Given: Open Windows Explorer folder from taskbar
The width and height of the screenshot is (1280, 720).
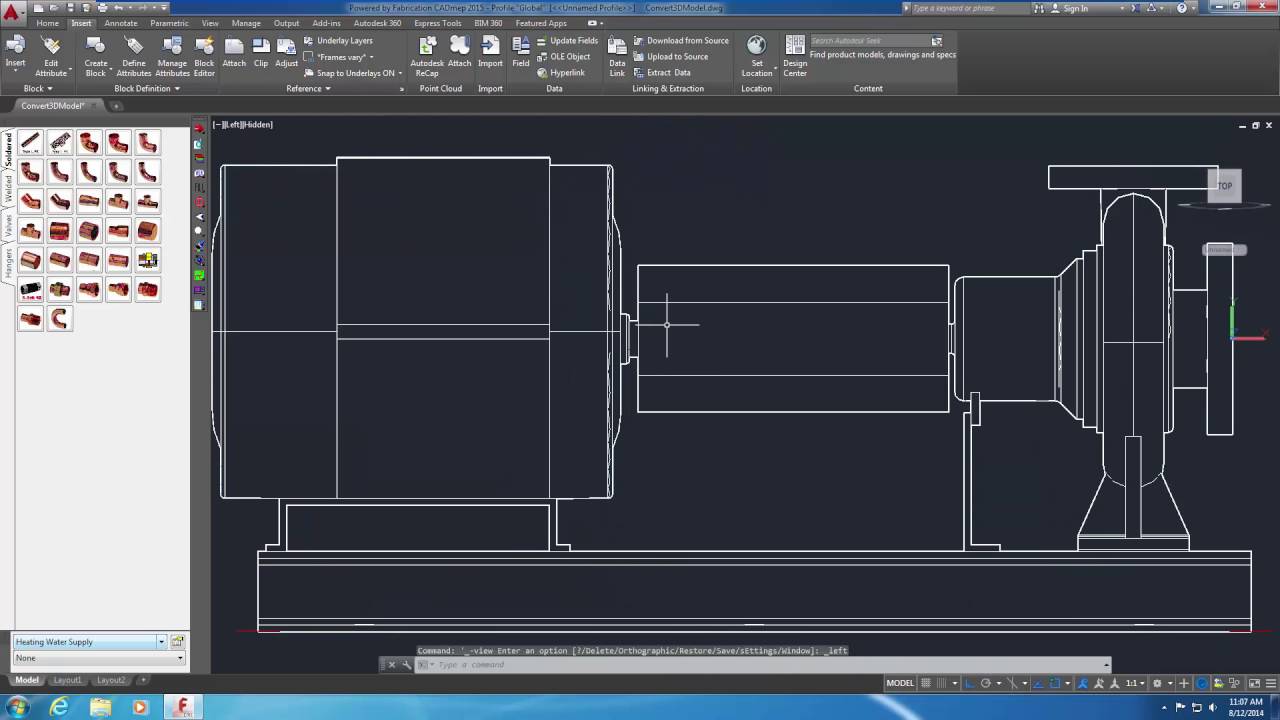Looking at the screenshot, I should click(100, 707).
